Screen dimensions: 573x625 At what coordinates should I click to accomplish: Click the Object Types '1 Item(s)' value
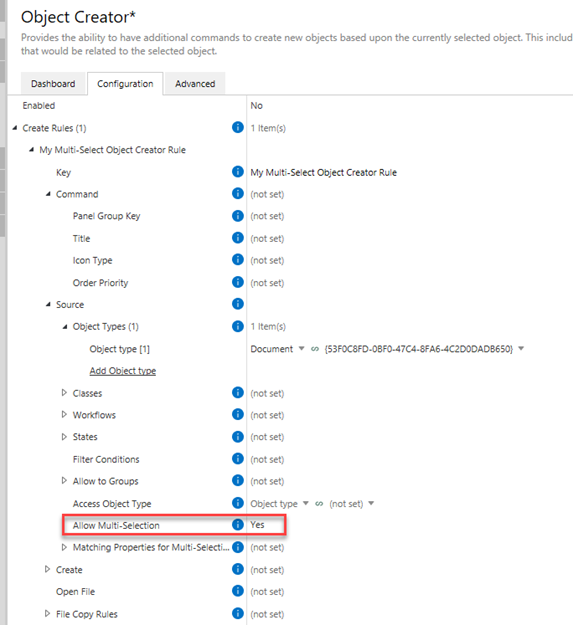pos(268,326)
